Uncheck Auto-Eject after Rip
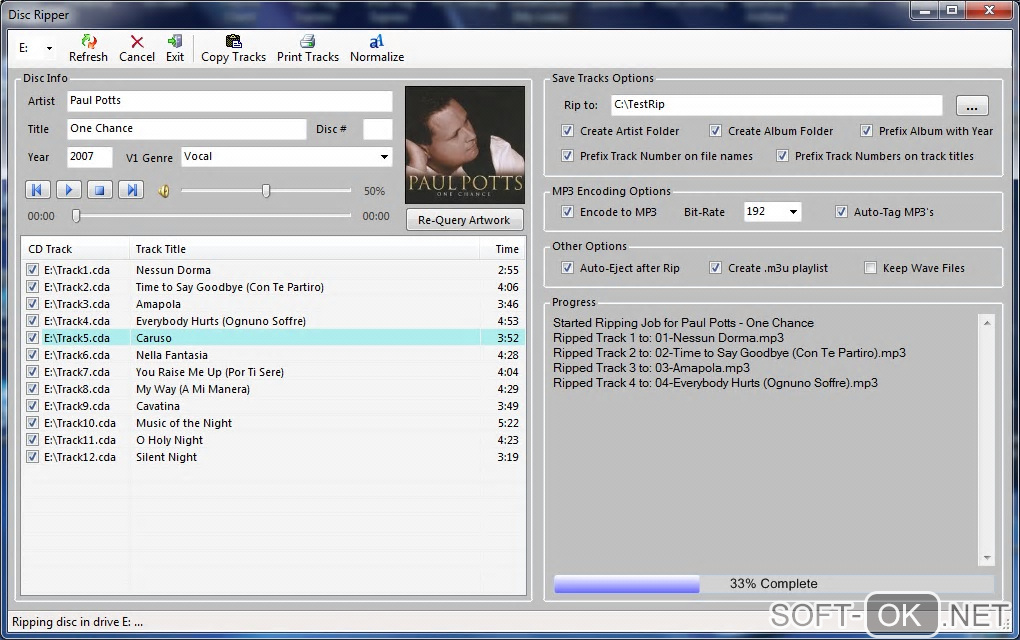Viewport: 1020px width, 640px height. tap(567, 267)
